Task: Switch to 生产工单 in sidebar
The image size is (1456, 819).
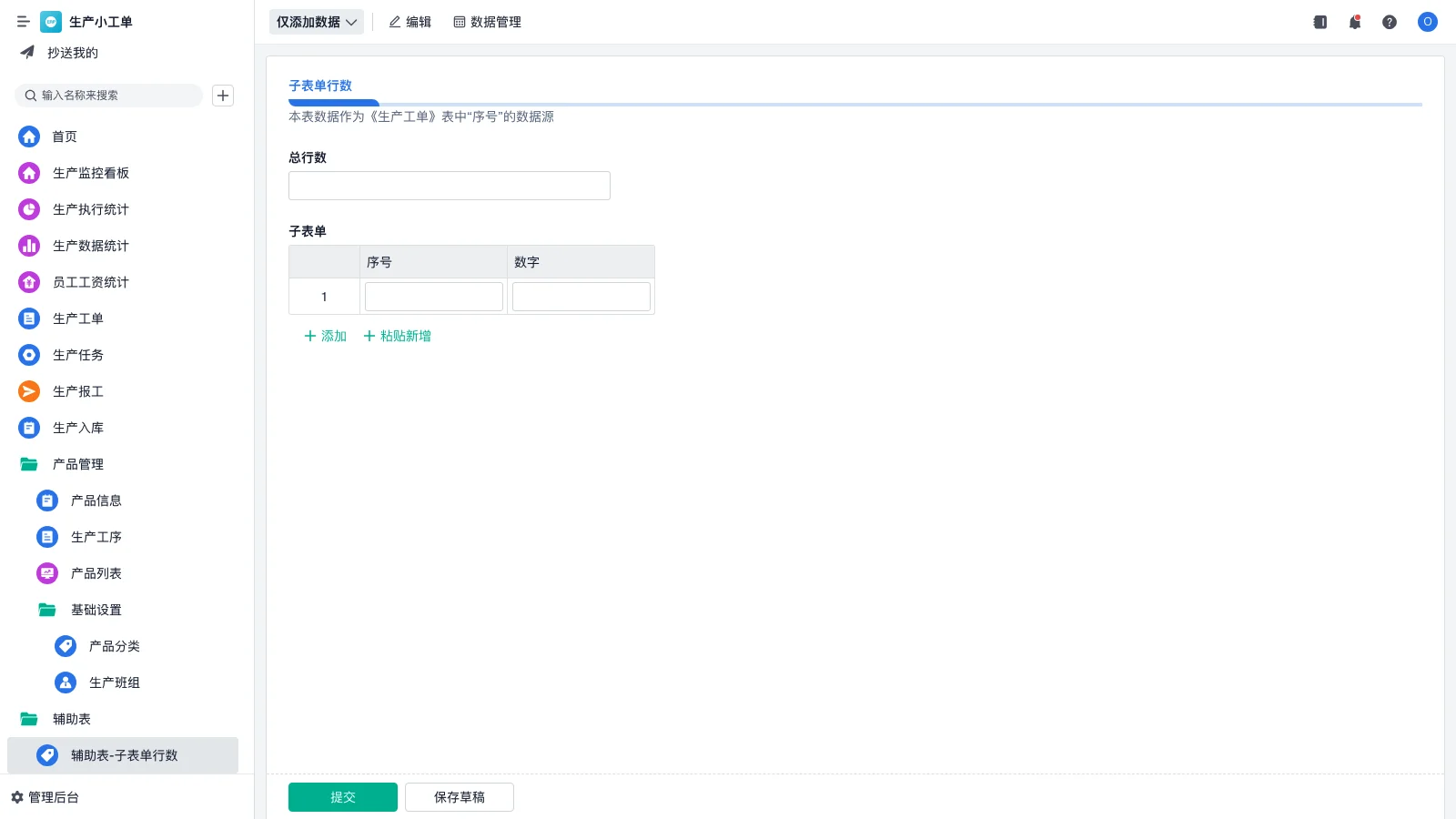Action: pos(77,318)
